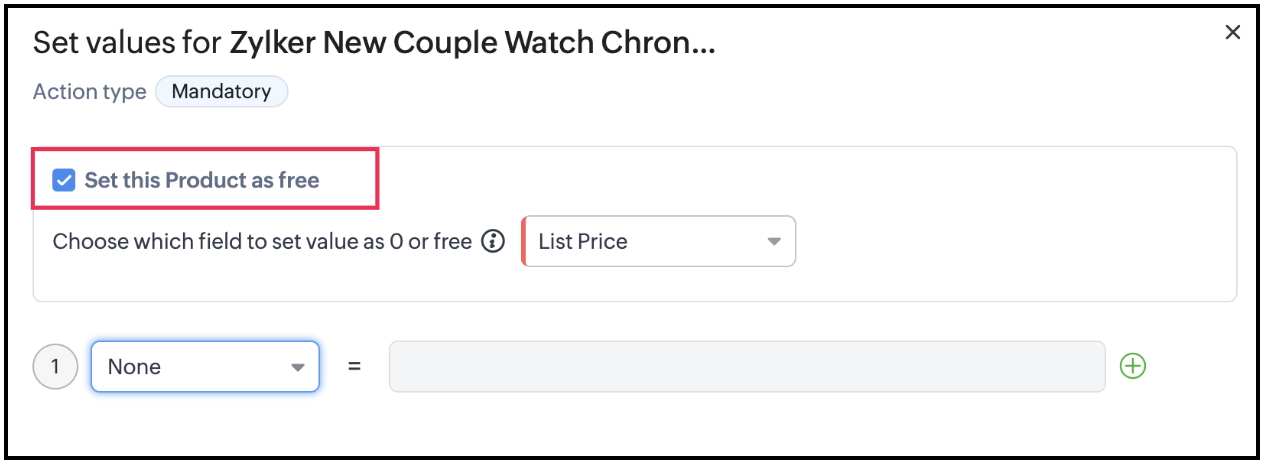1266x466 pixels.
Task: Click the red required marker on List Price
Action: pyautogui.click(x=523, y=241)
